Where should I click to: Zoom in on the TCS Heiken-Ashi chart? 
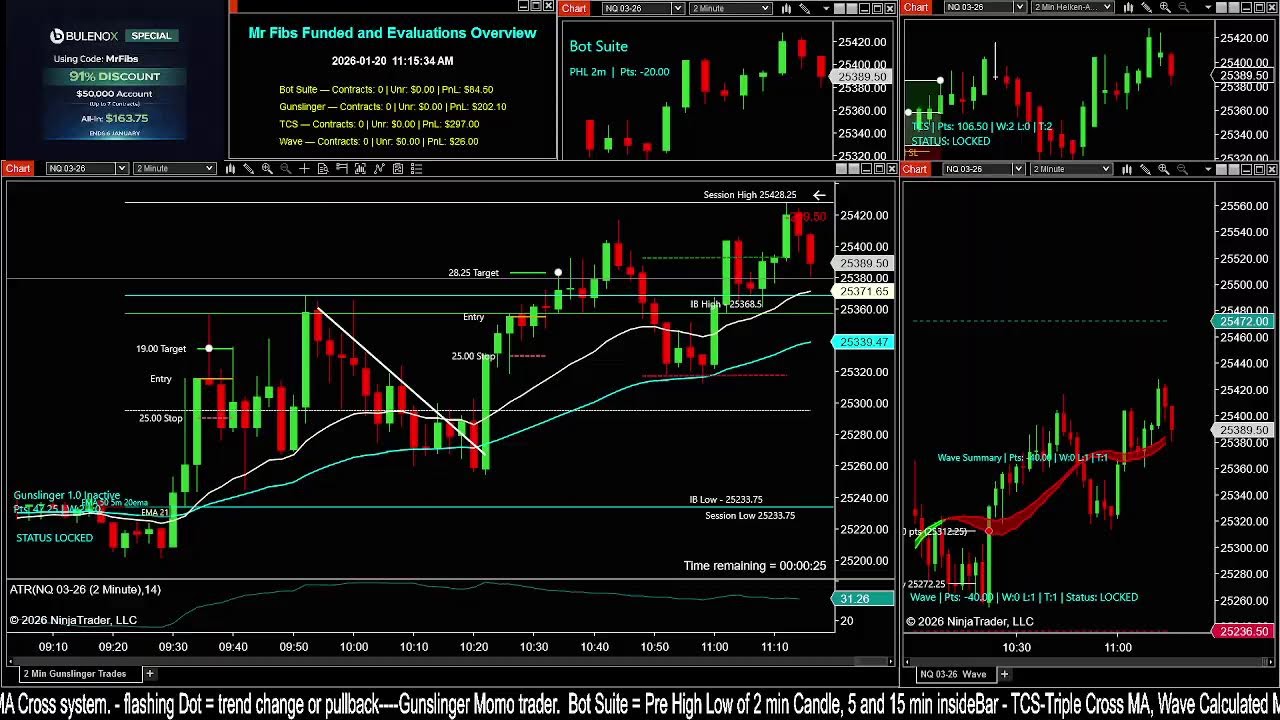tap(1165, 8)
